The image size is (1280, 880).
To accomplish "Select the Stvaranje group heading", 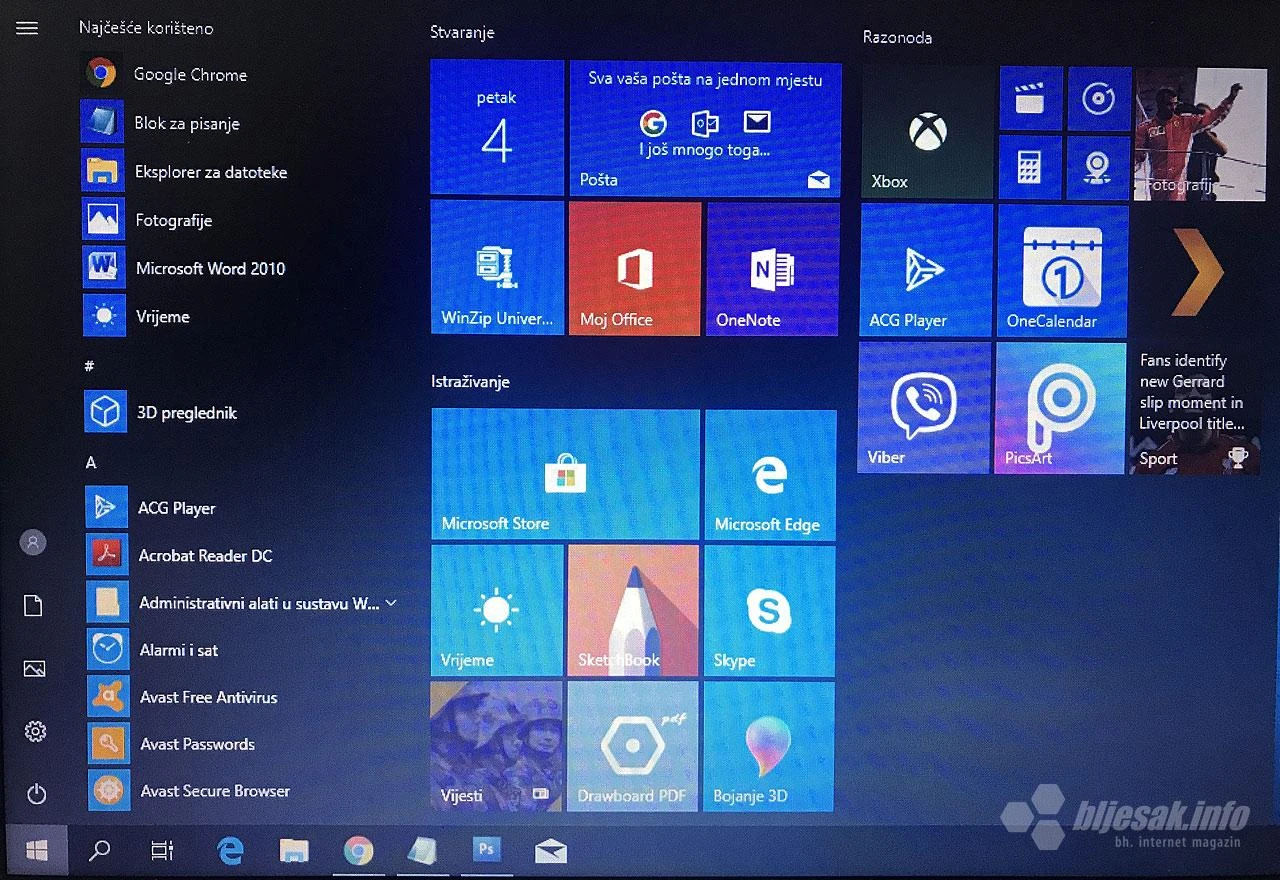I will [x=462, y=33].
